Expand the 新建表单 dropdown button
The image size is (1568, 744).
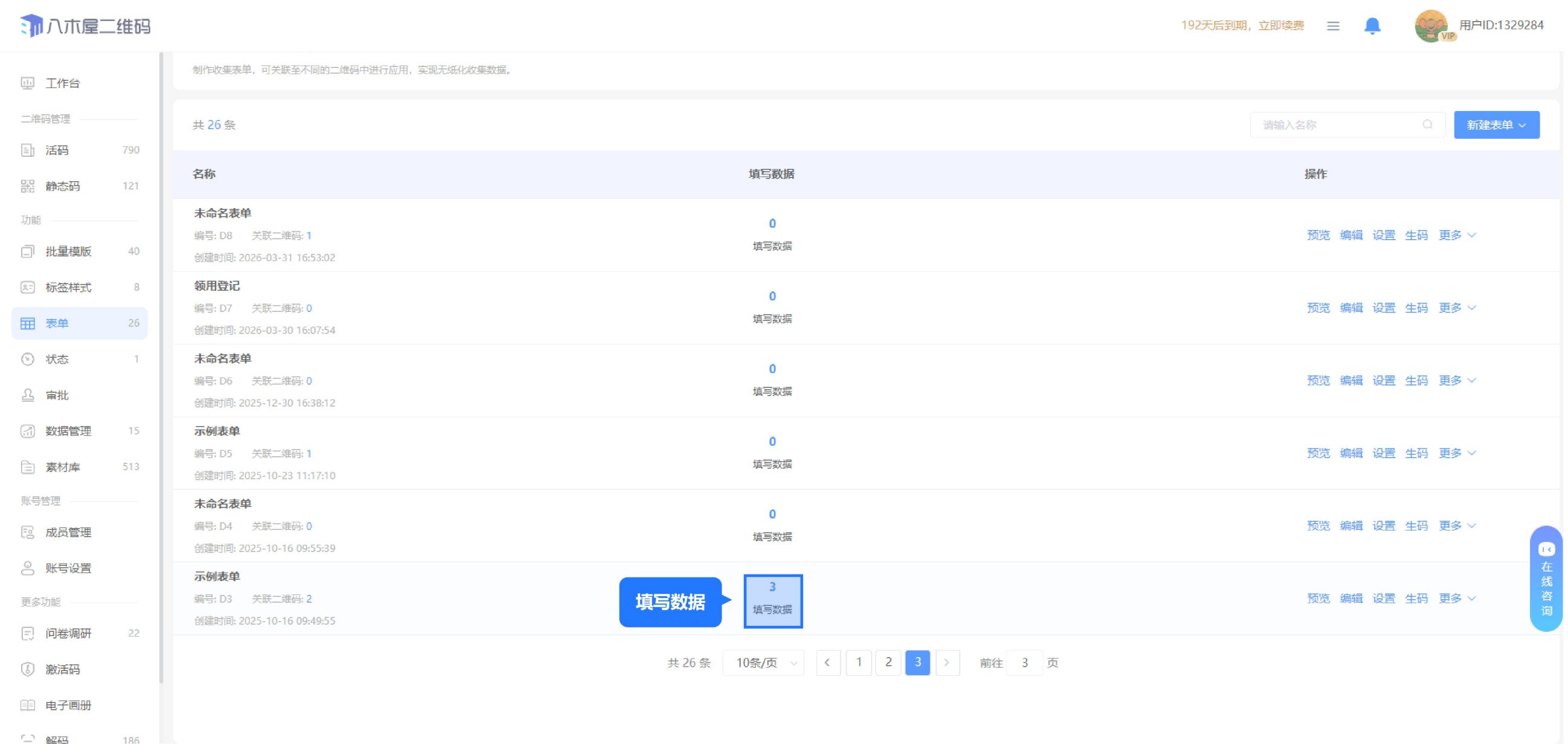(1496, 125)
